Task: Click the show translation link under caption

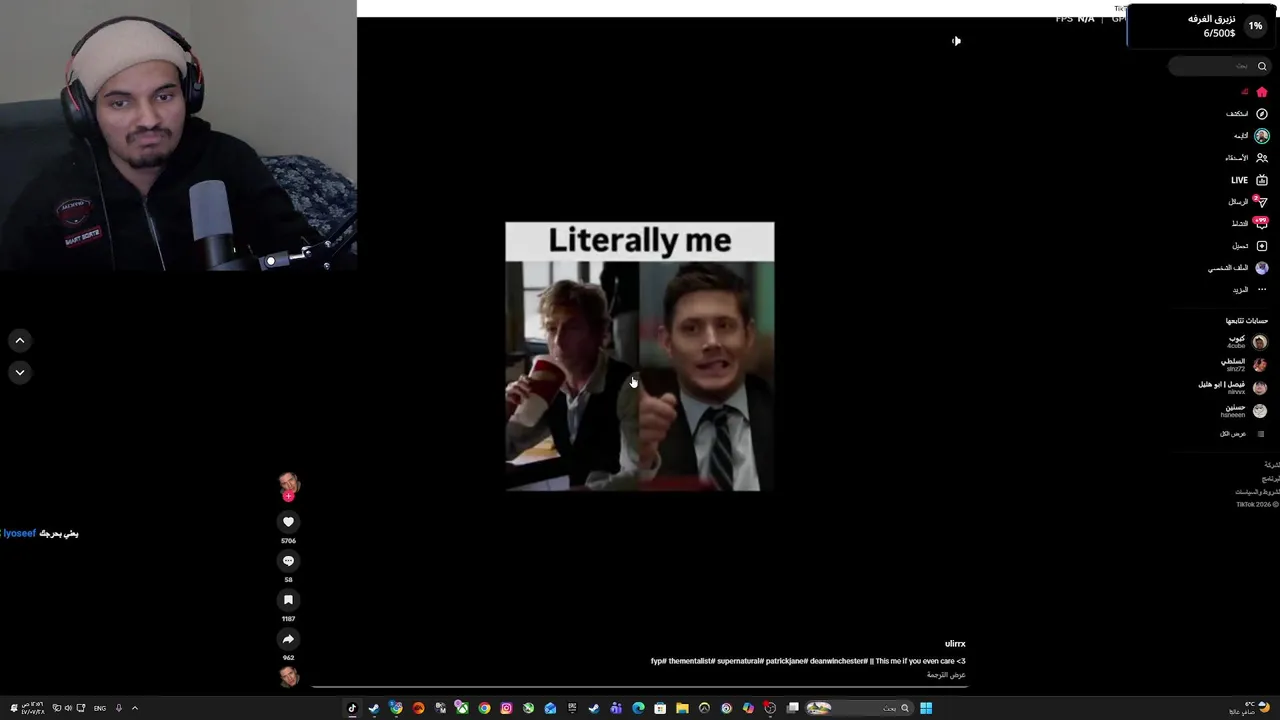Action: click(x=946, y=675)
